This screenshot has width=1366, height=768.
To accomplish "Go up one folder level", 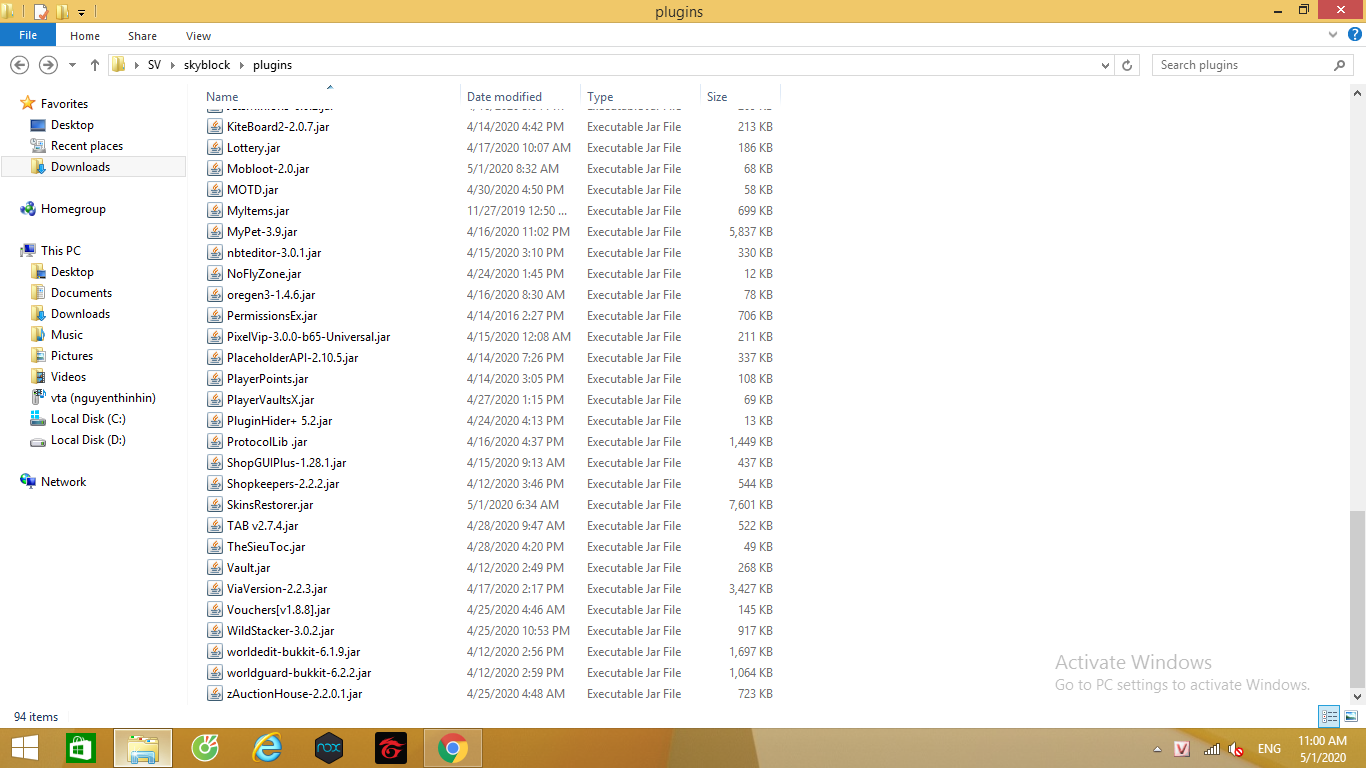I will (x=95, y=65).
